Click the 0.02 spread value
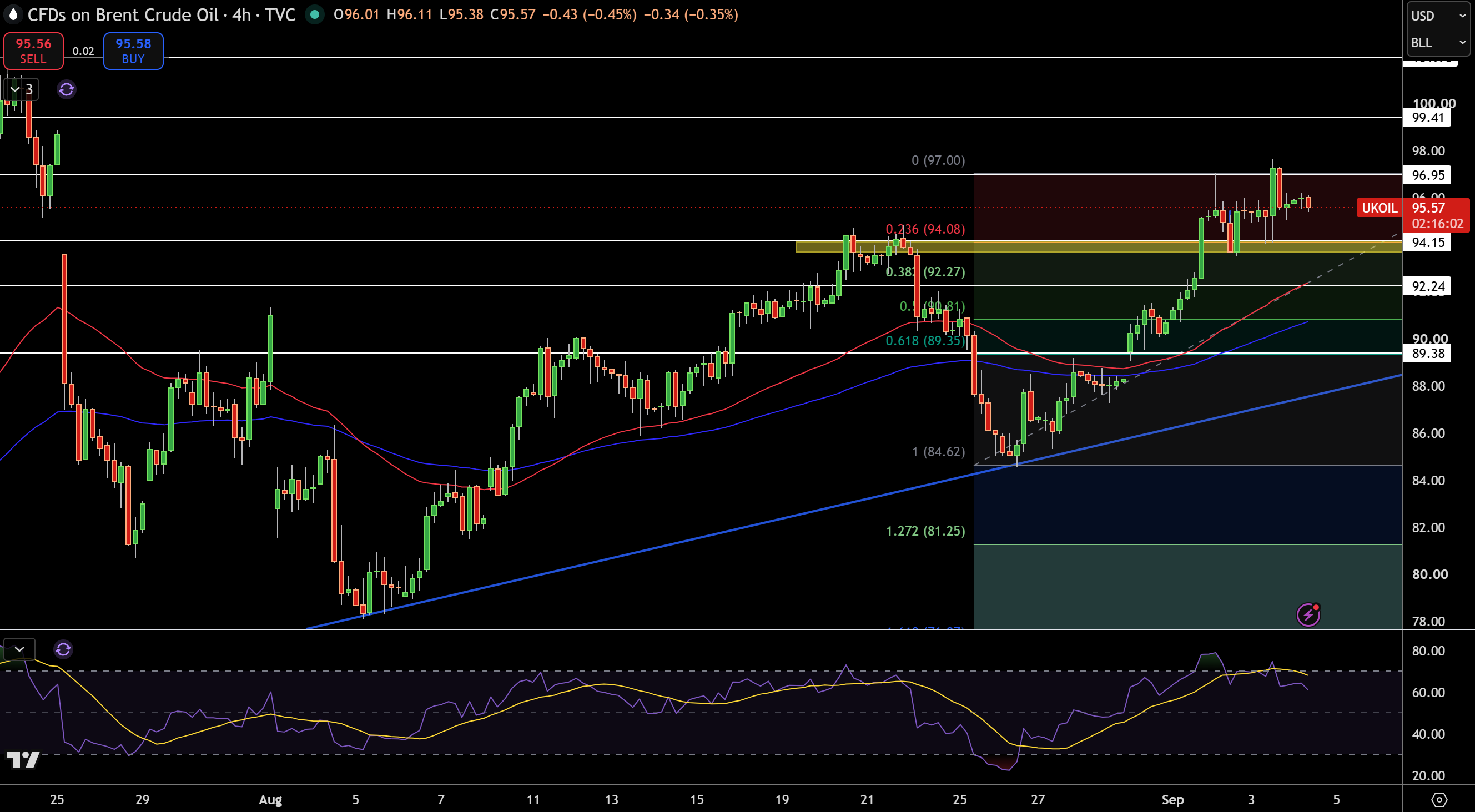Screen dimensions: 1475x812 [84, 51]
